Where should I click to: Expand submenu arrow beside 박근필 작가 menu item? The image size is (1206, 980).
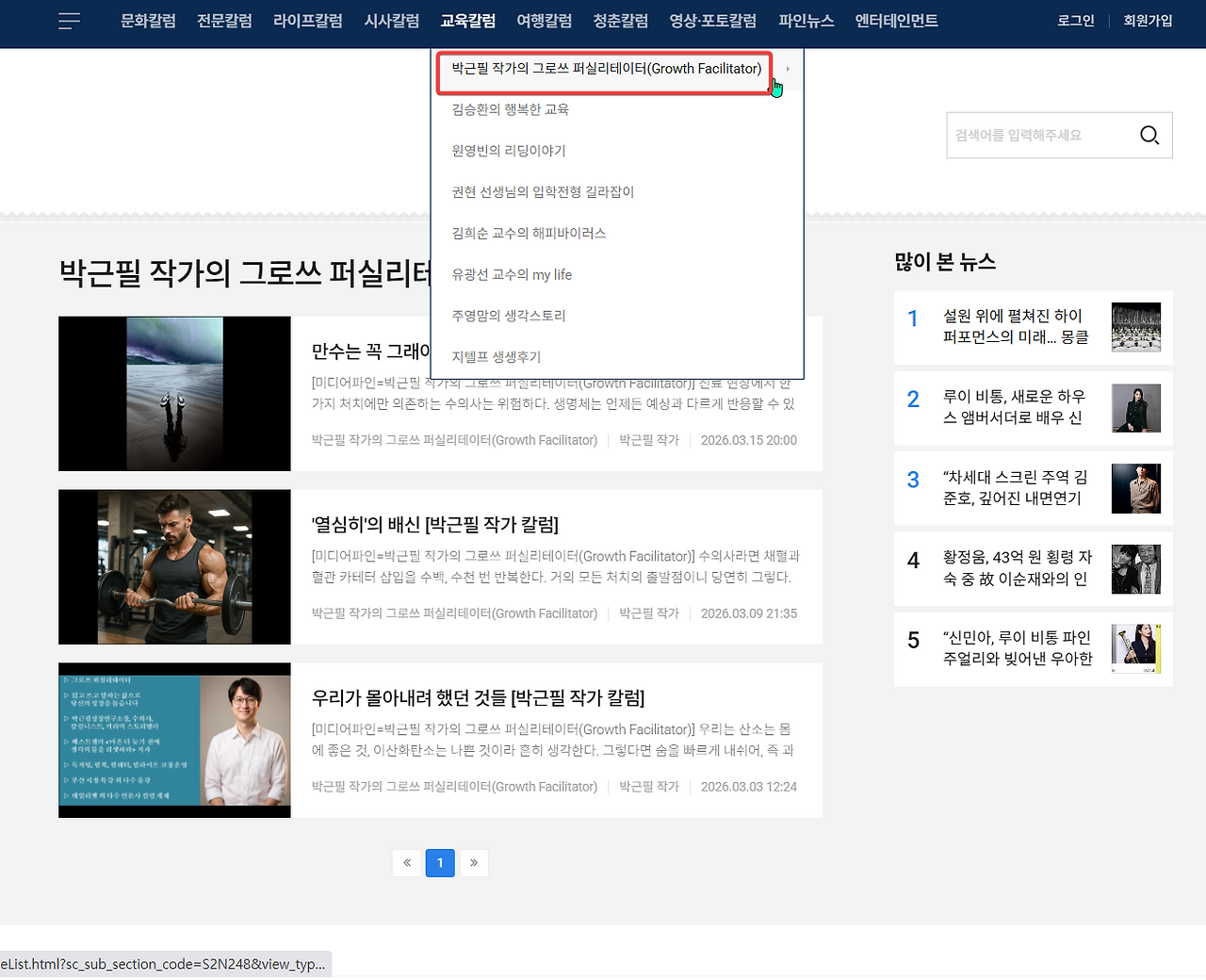[788, 69]
